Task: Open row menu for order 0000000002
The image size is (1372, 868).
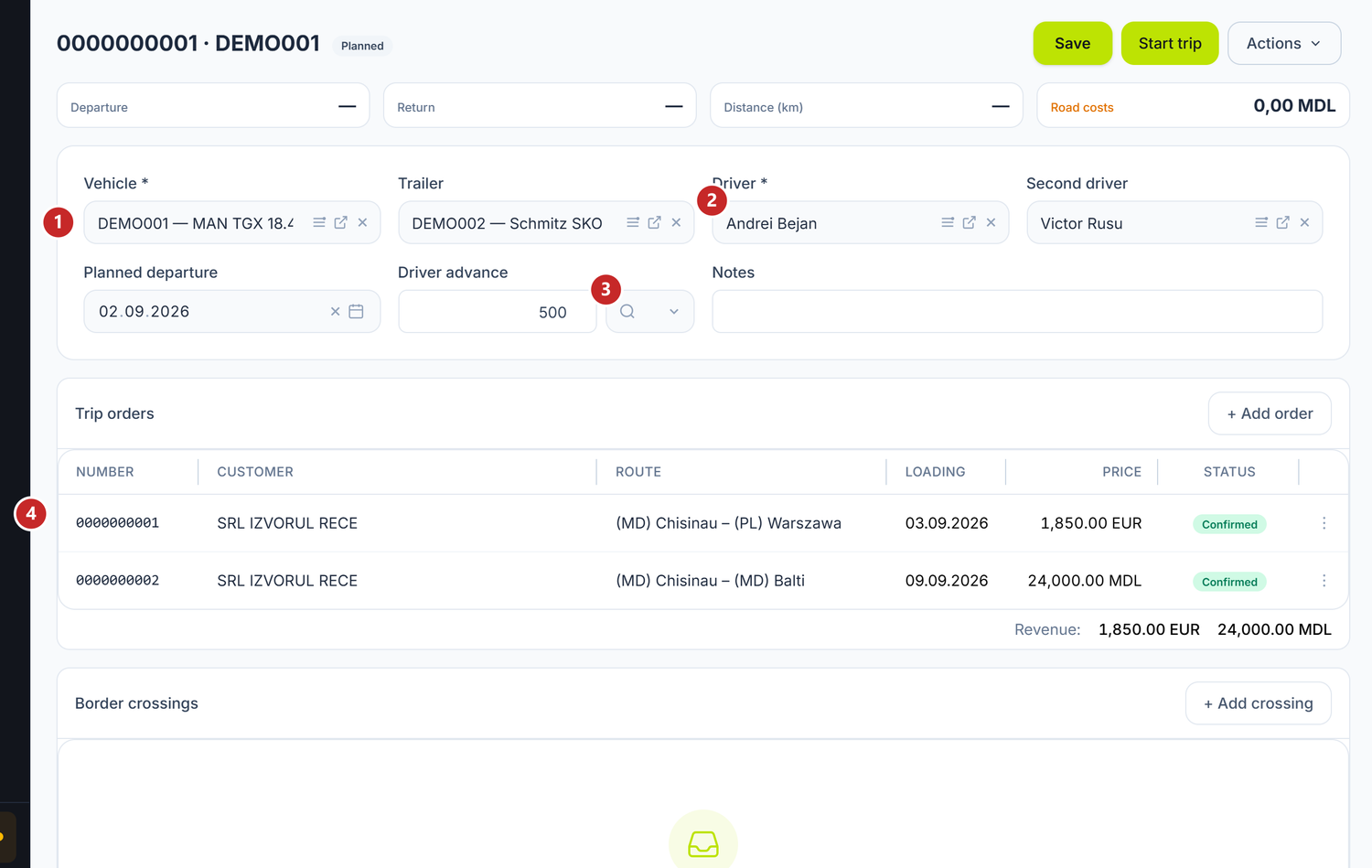Action: [1324, 581]
